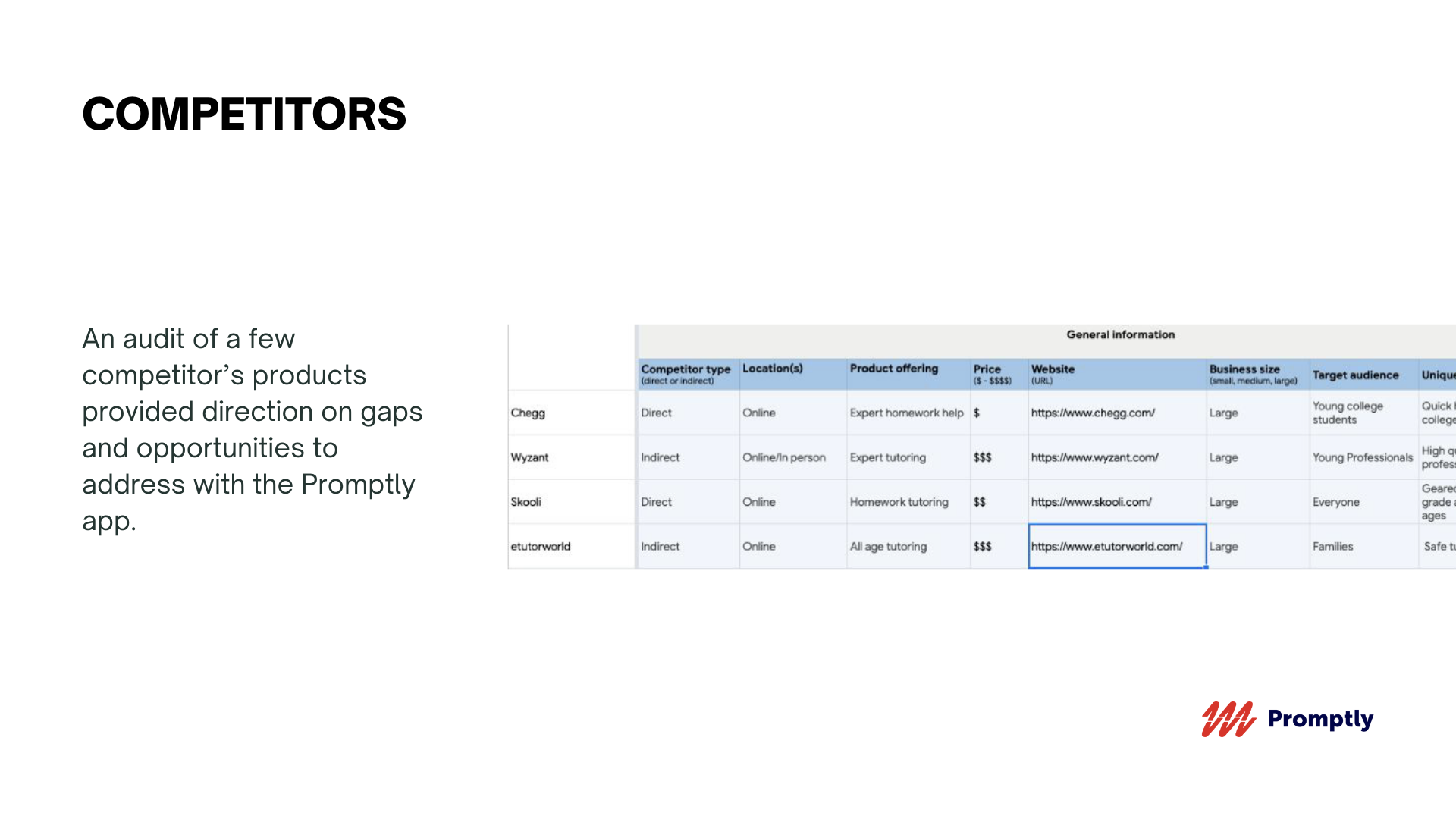Select the Wyzant row label
This screenshot has height=819, width=1456.
(529, 458)
